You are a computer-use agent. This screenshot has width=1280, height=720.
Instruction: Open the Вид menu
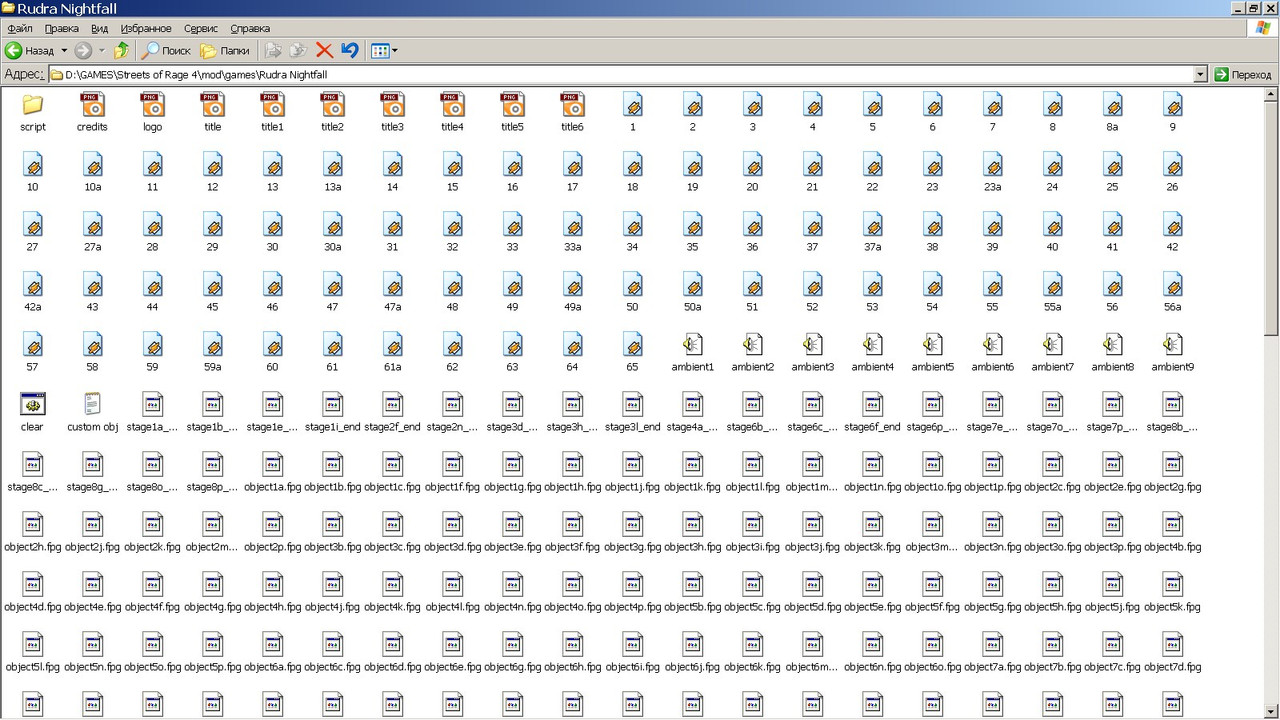tap(99, 28)
